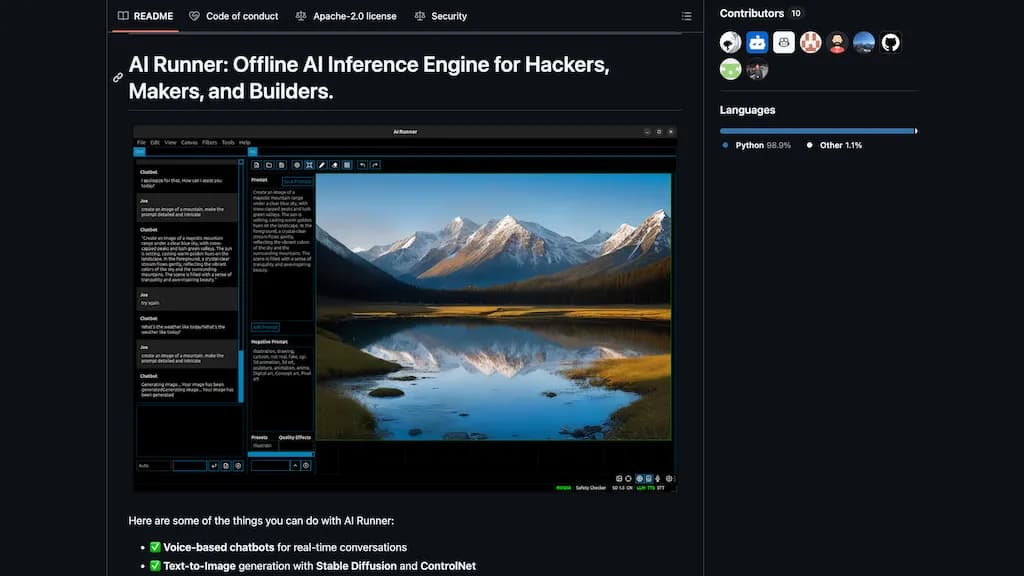
Task: Click the languages percentage bar
Action: click(x=818, y=131)
